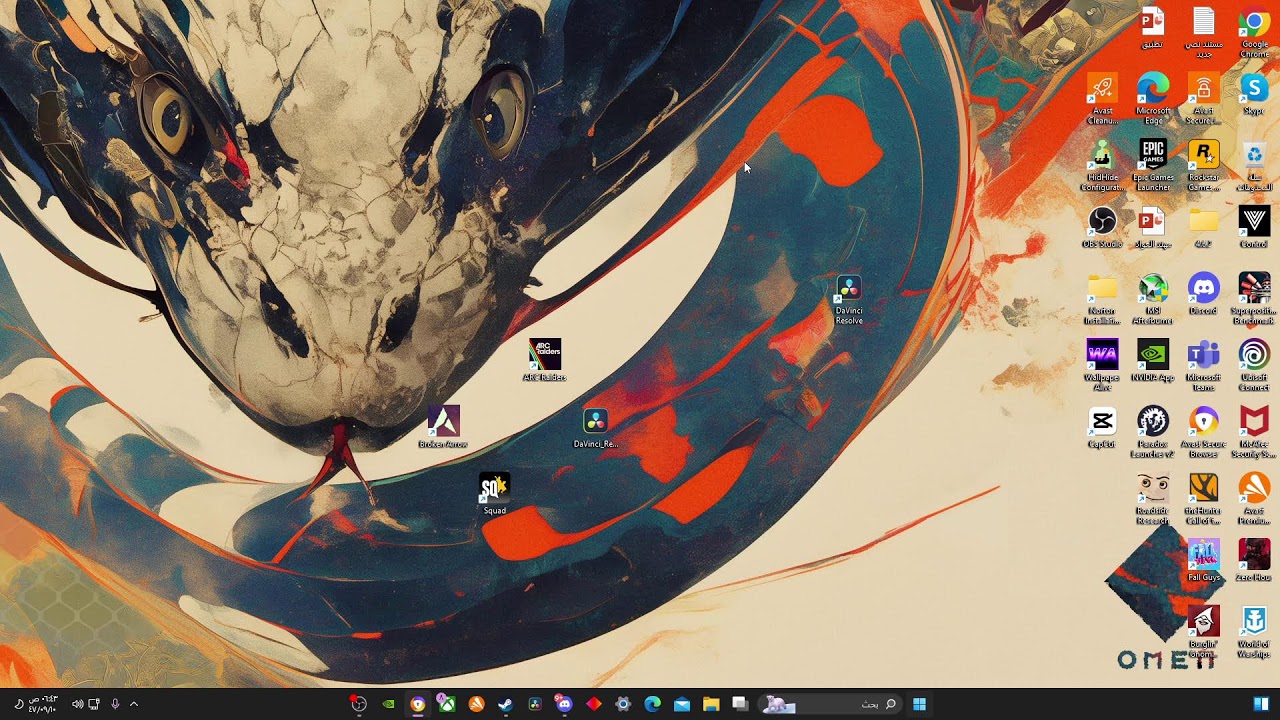Select the text document icon beside Google Chrome
The width and height of the screenshot is (1280, 720).
[x=1204, y=32]
